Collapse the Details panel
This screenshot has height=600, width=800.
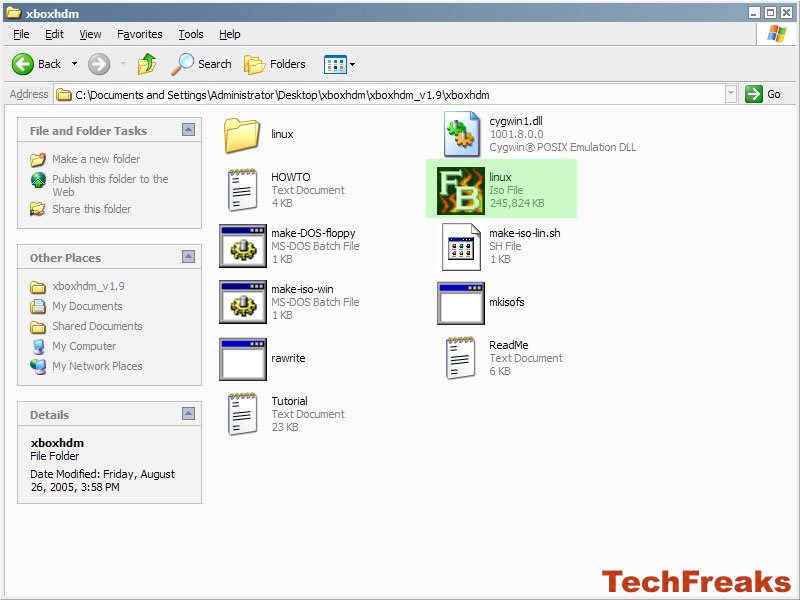[x=188, y=413]
